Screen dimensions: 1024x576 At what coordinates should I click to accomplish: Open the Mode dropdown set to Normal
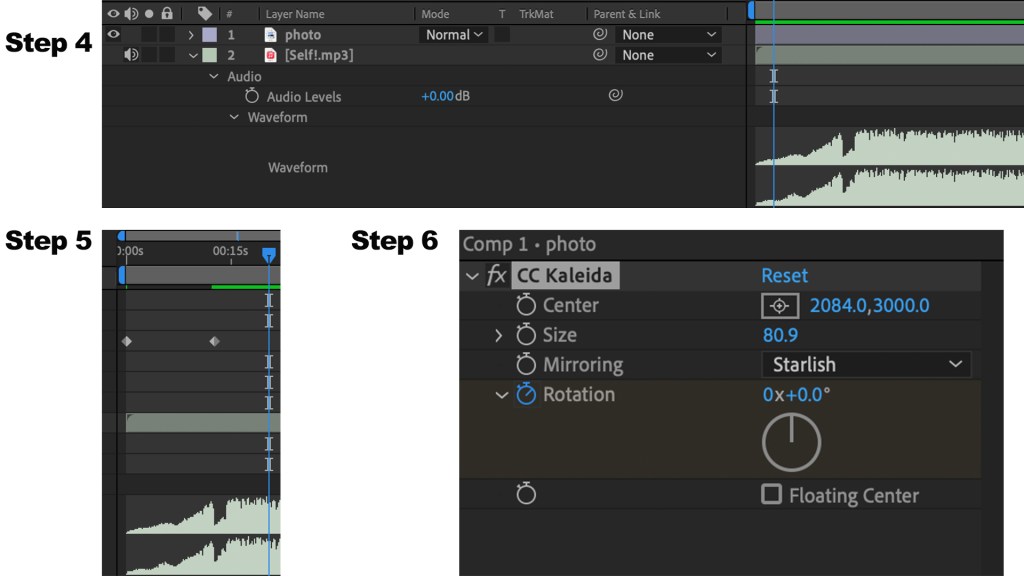coord(453,34)
